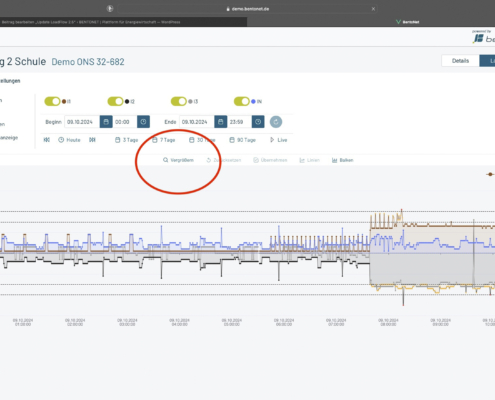Click the axis label 09.10.2024 04:00:00
The width and height of the screenshot is (495, 400).
(179, 322)
